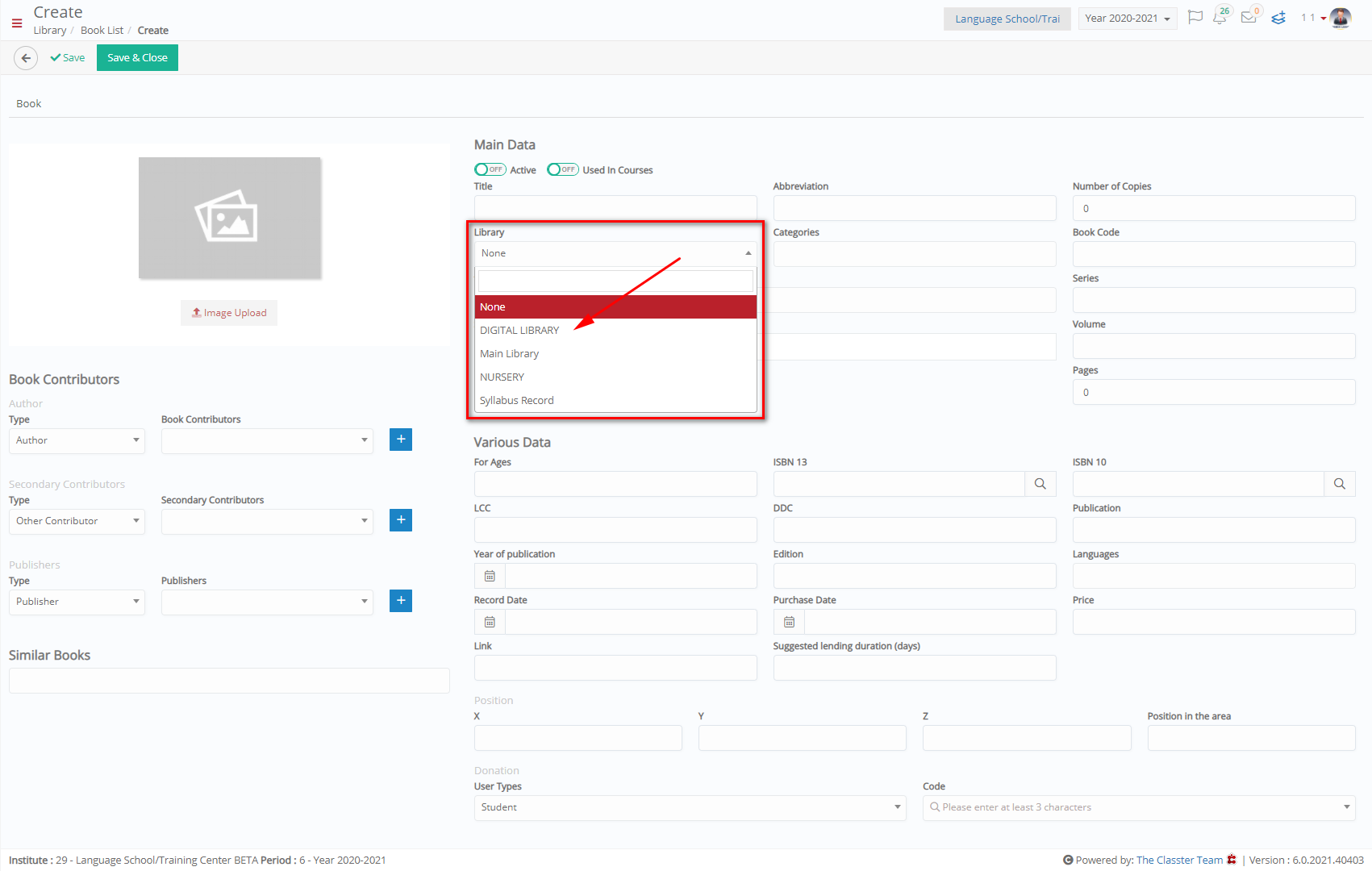
Task: Open notifications bell with 26 badge
Action: tap(1220, 17)
